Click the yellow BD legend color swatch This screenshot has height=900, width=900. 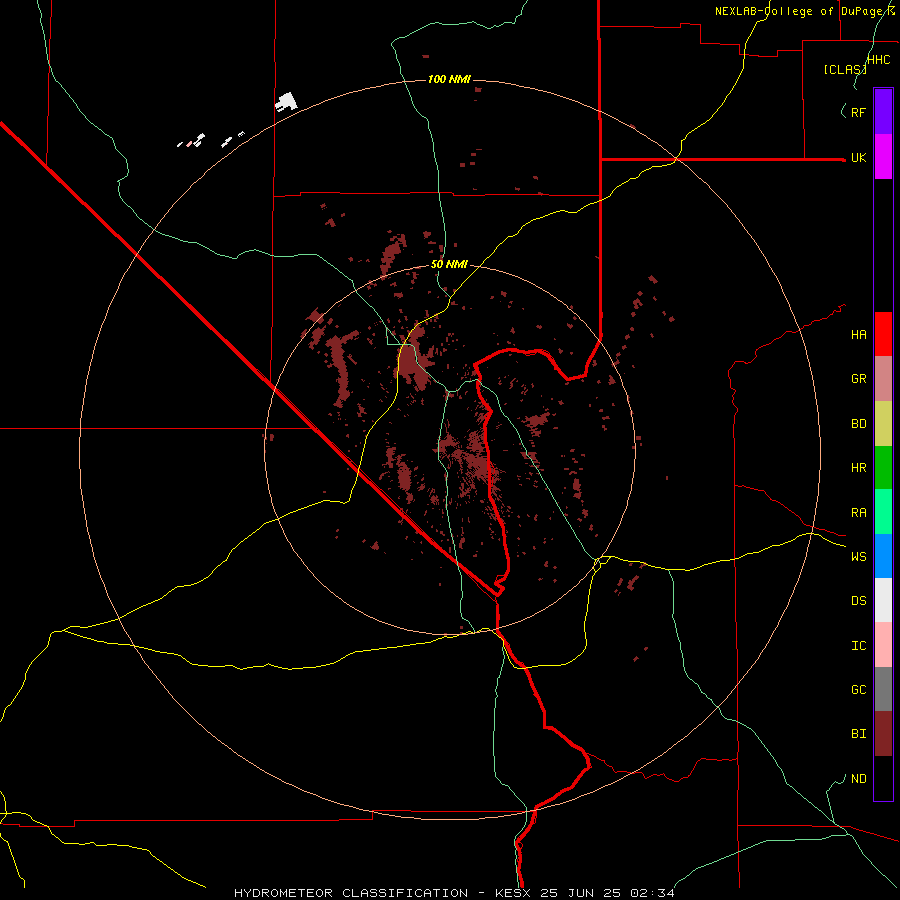coord(883,424)
